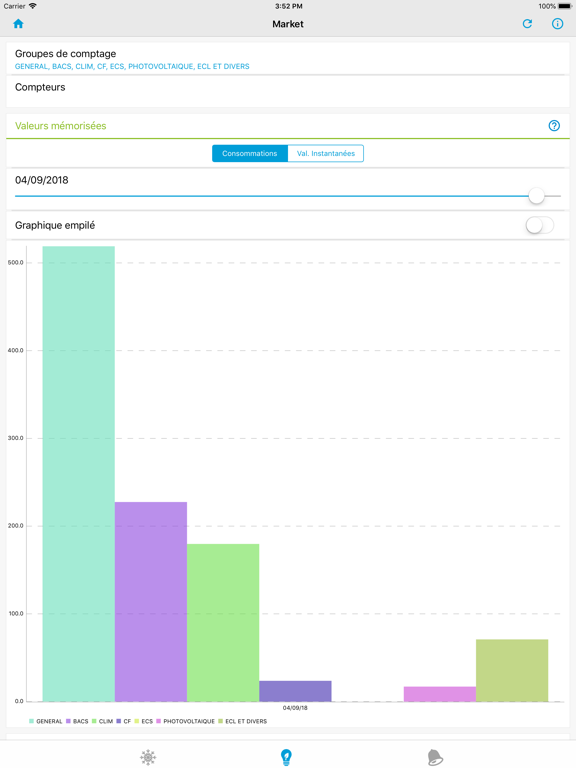Switch to the Consommations tab
The image size is (576, 768).
click(250, 153)
